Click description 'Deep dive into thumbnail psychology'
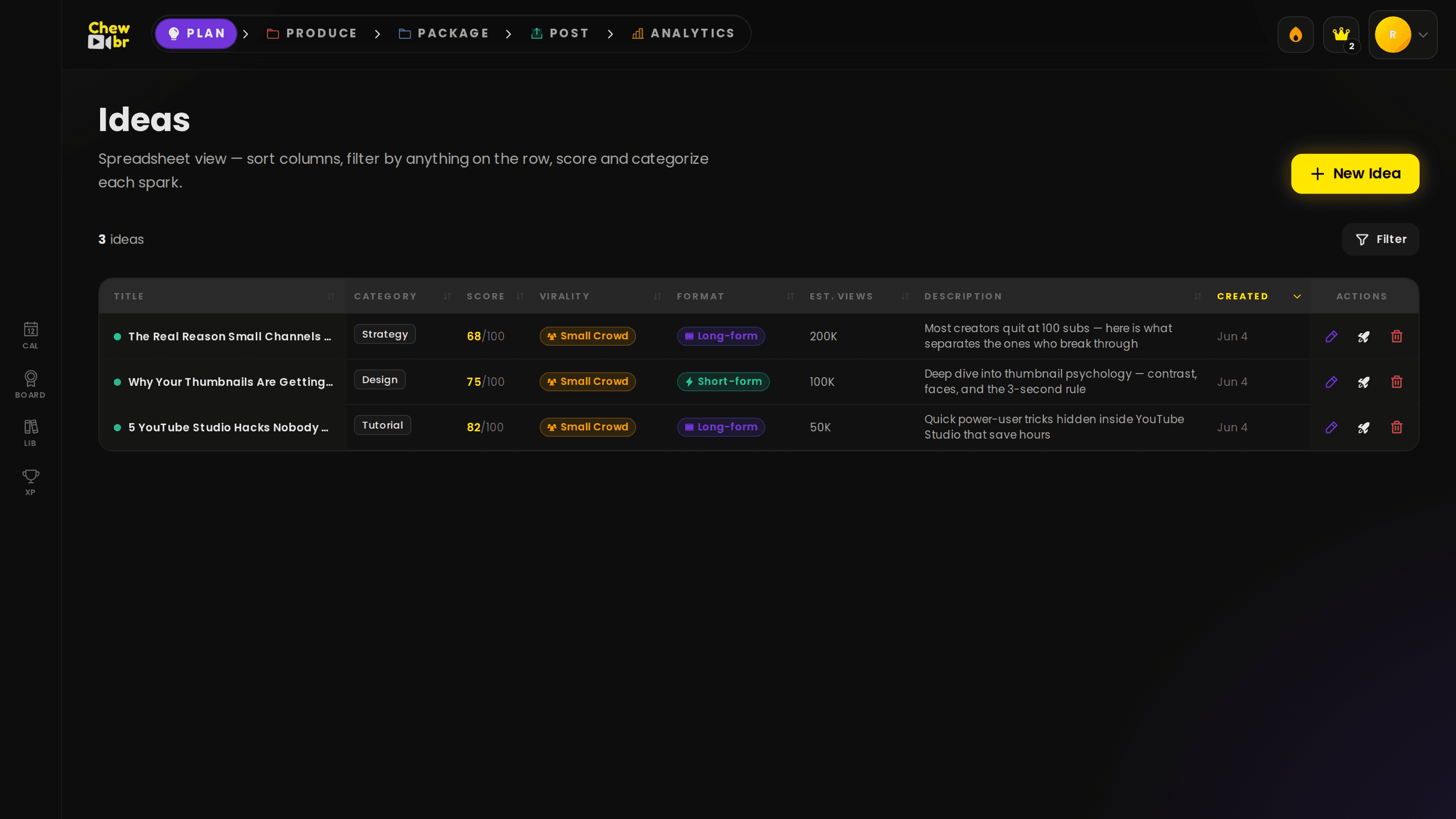The height and width of the screenshot is (819, 1456). point(1060,382)
